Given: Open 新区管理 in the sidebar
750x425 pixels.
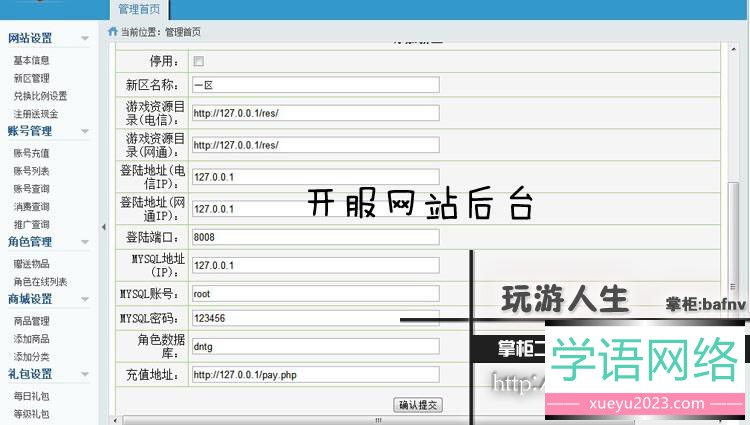Looking at the screenshot, I should coord(31,78).
